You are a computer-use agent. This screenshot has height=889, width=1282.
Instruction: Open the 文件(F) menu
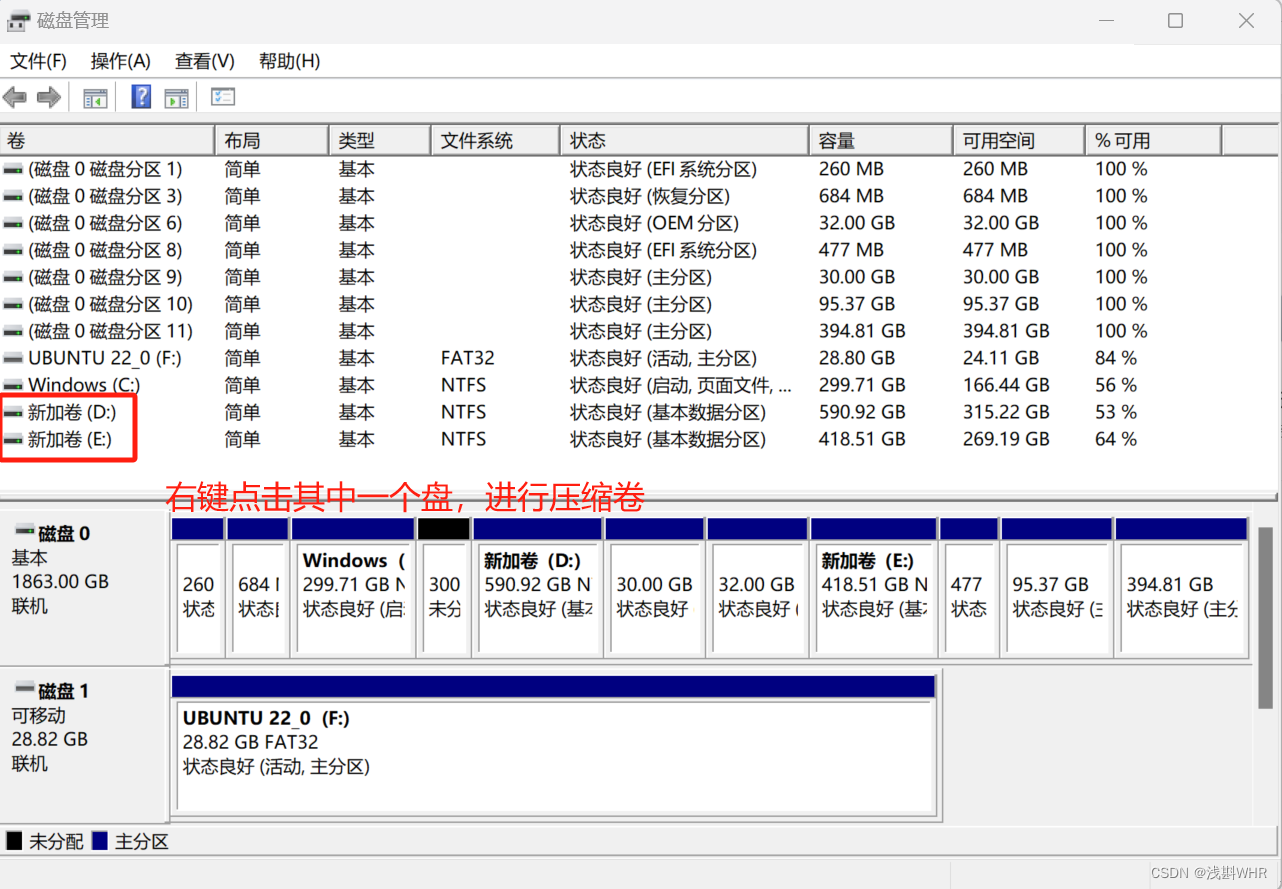point(38,61)
